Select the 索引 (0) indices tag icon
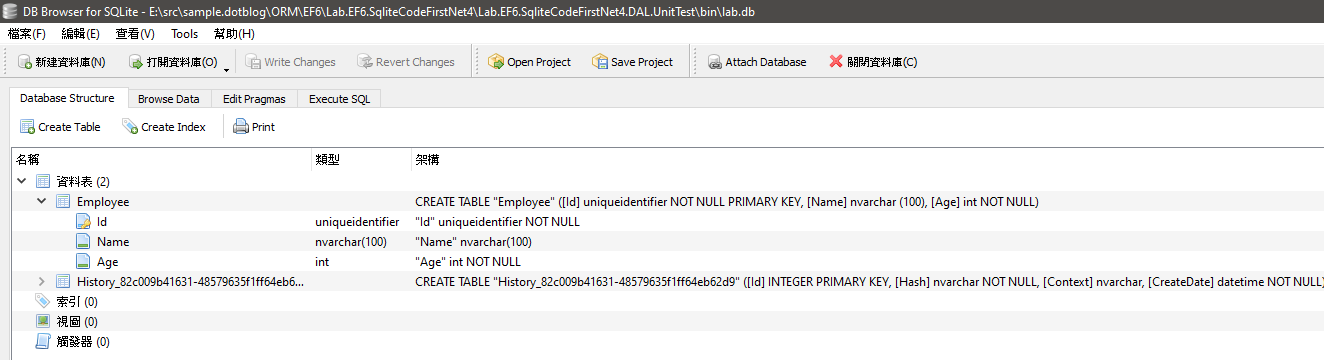The width and height of the screenshot is (1324, 360). point(43,302)
